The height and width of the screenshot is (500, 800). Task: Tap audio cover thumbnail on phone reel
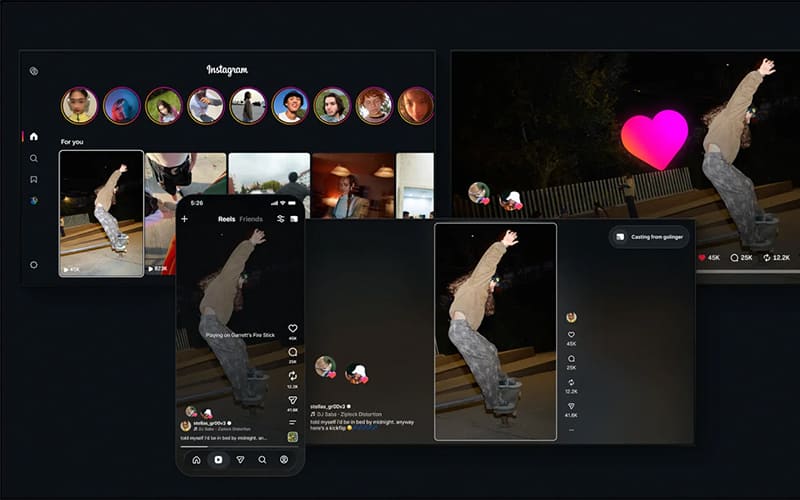click(x=292, y=437)
